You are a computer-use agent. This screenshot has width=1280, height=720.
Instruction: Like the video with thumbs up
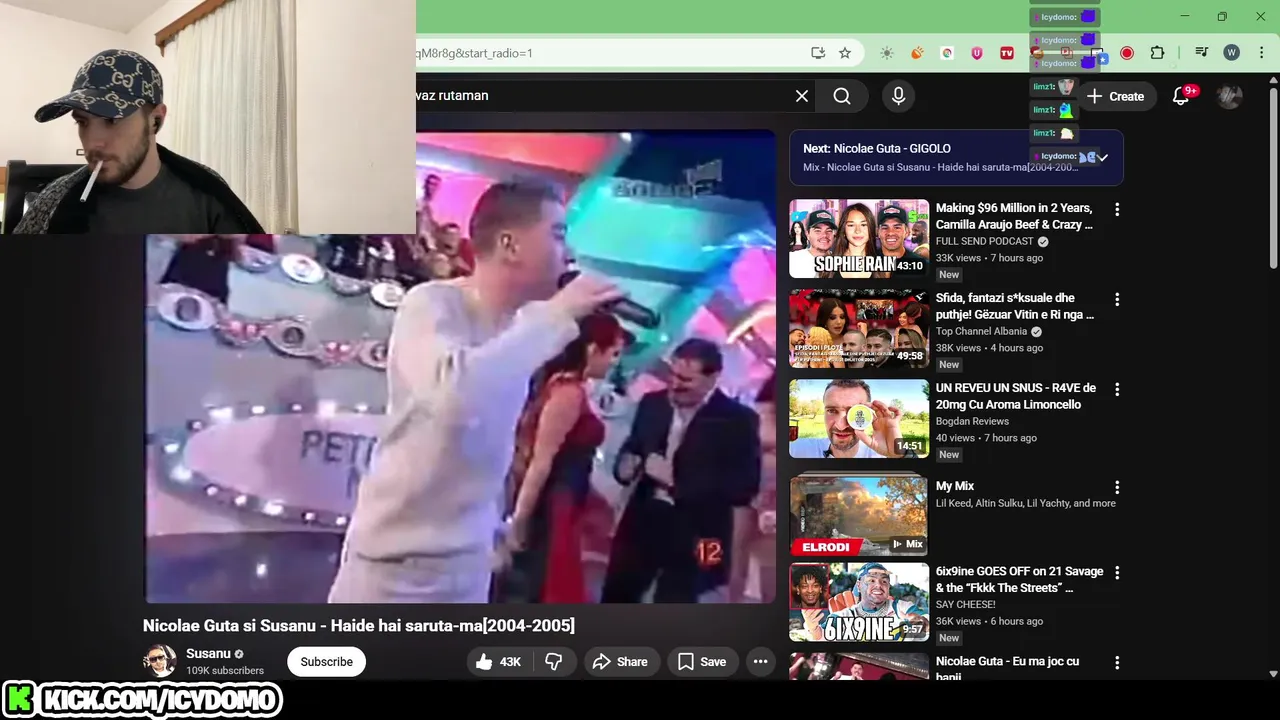tap(499, 662)
